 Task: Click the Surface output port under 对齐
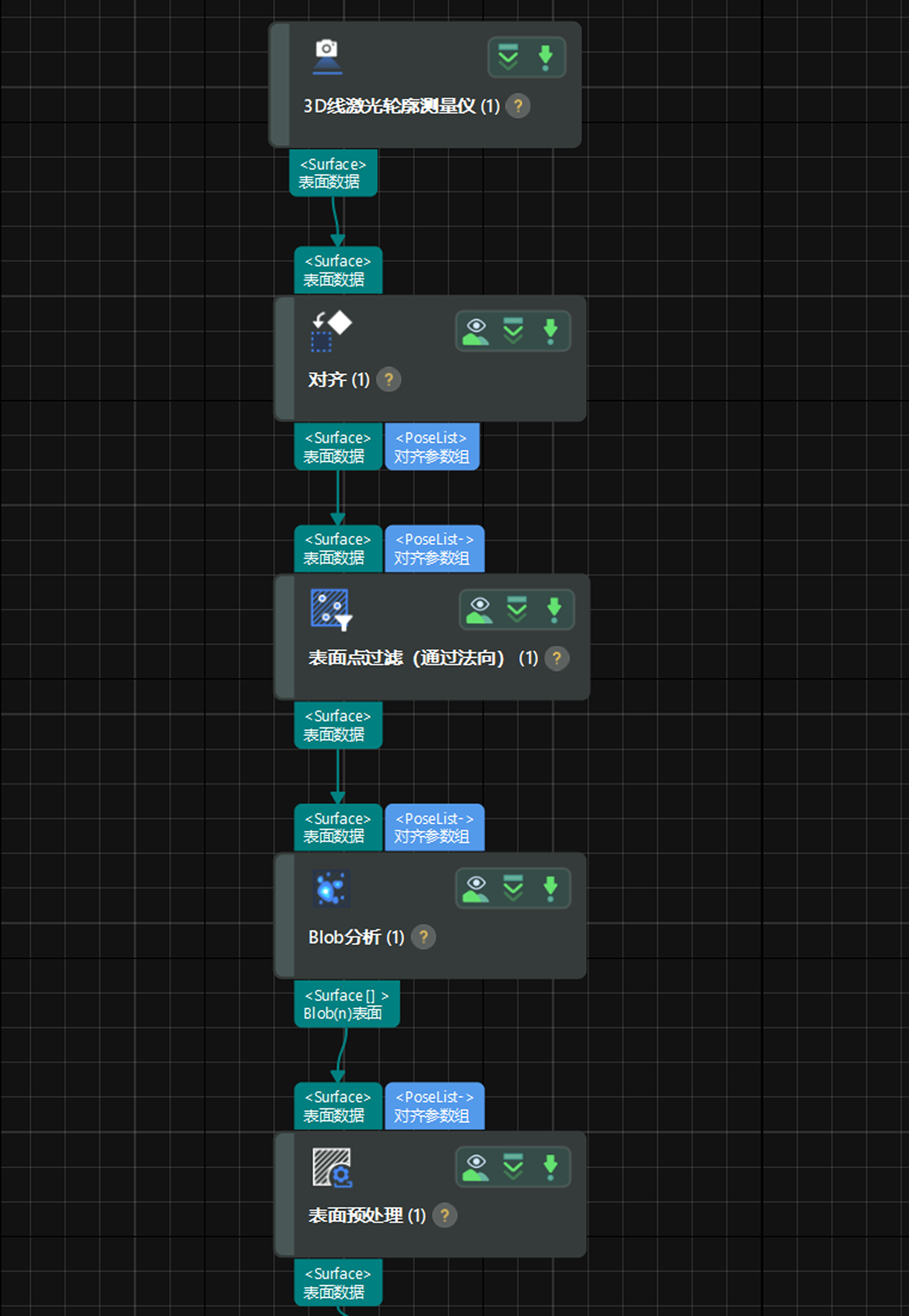pos(338,447)
